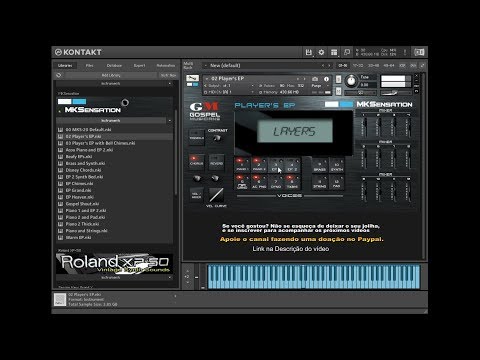This screenshot has width=480, height=360.
Task: Switch to the Database tab
Action: (114, 66)
